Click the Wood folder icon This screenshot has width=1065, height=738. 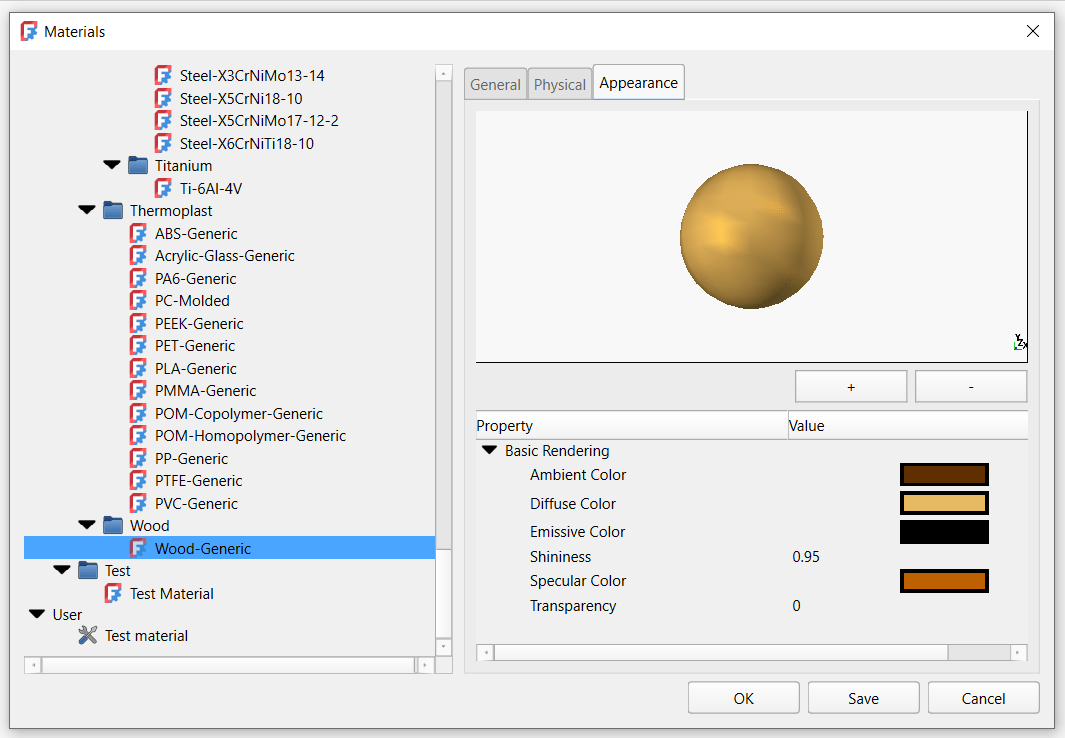click(x=112, y=525)
